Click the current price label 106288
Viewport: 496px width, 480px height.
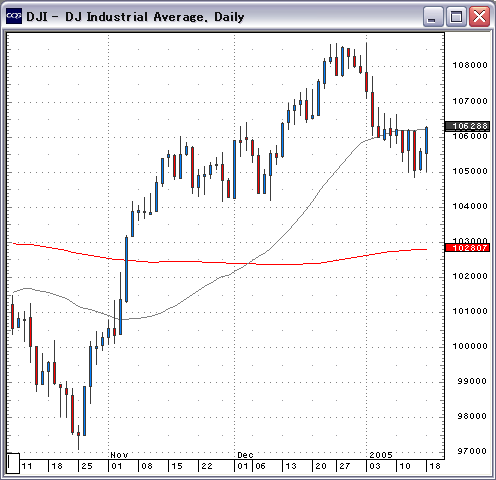[467, 126]
